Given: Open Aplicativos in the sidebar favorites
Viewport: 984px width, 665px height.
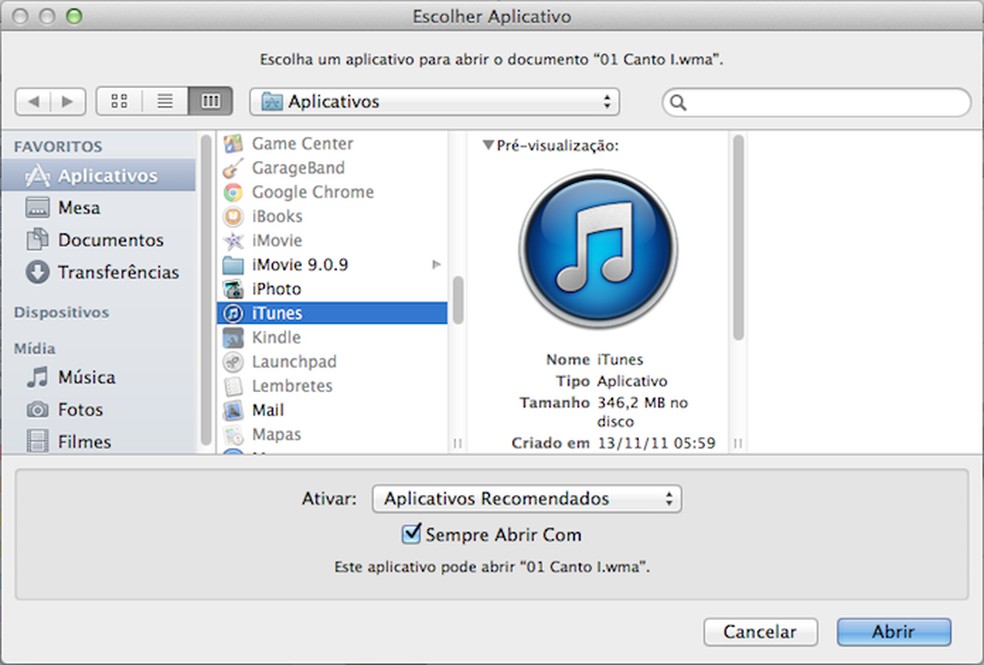Looking at the screenshot, I should click(99, 176).
